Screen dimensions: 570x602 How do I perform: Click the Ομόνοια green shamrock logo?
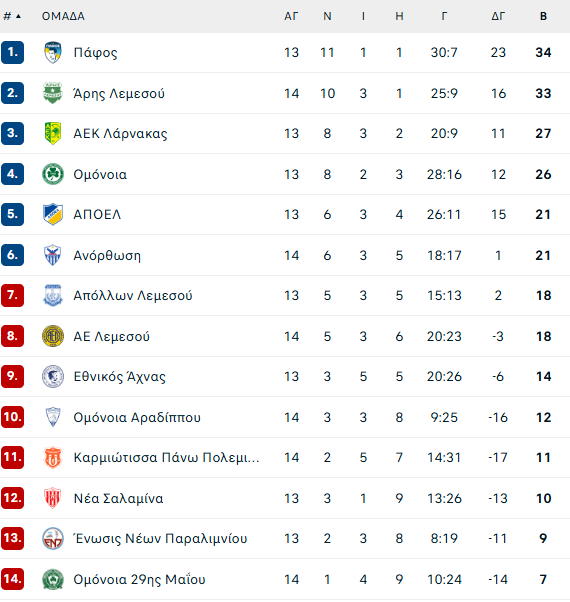pos(53,174)
